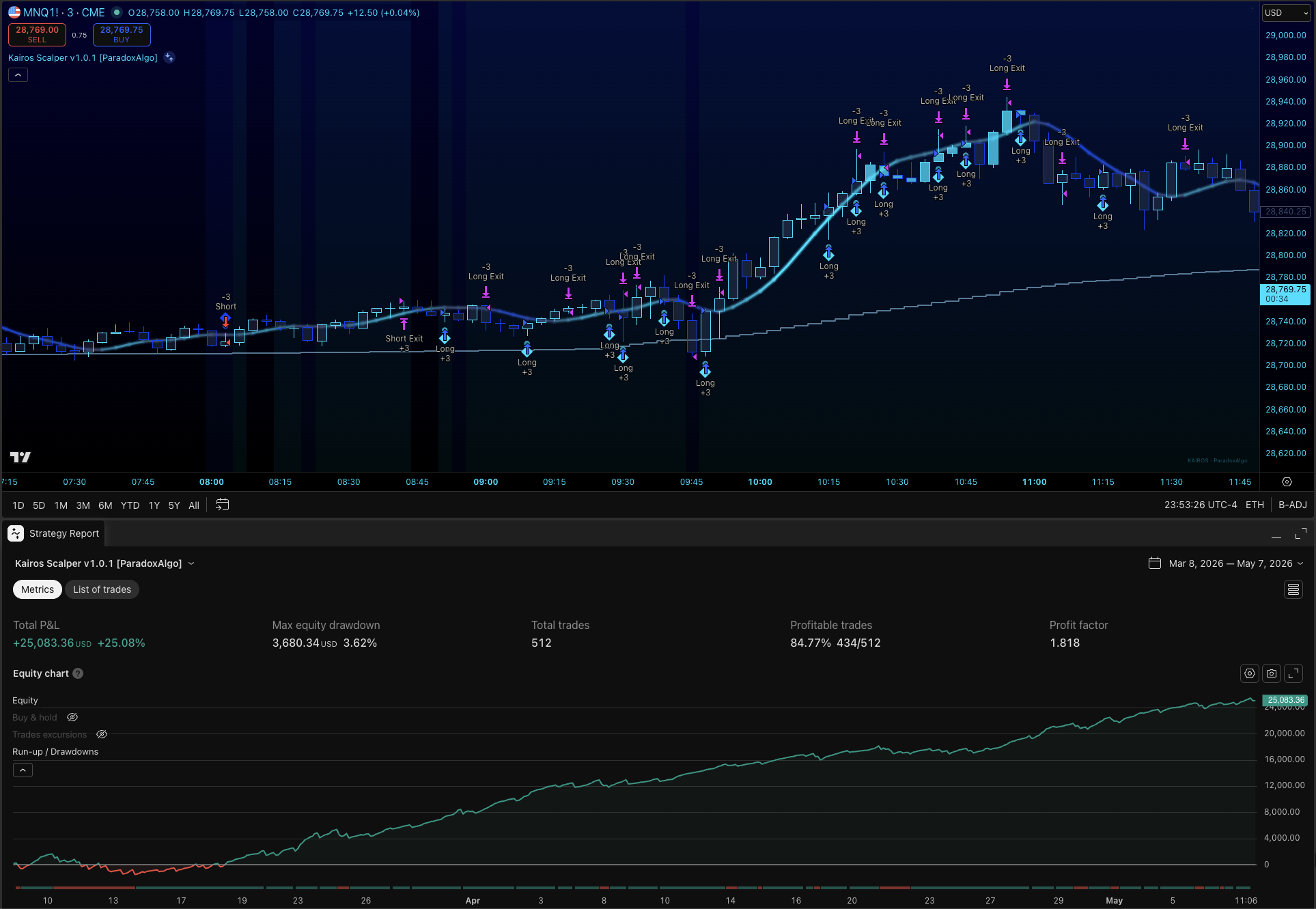Click the red SELL price button

pos(37,34)
